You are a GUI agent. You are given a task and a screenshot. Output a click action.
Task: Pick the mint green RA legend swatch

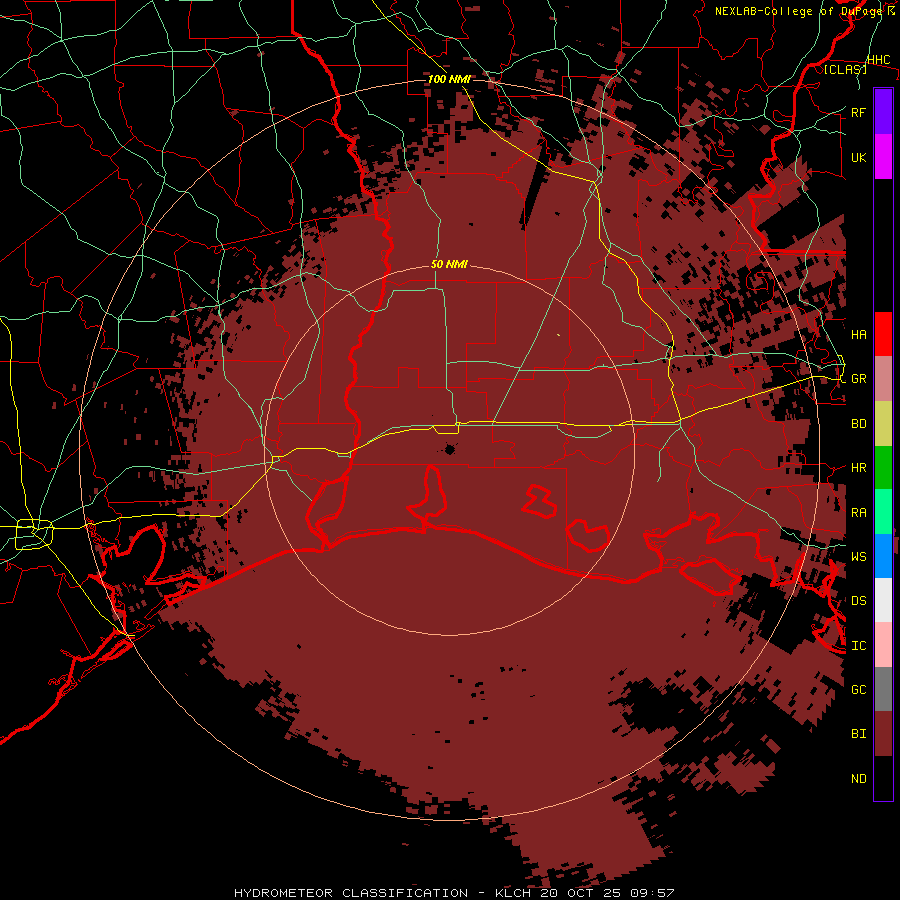(883, 512)
